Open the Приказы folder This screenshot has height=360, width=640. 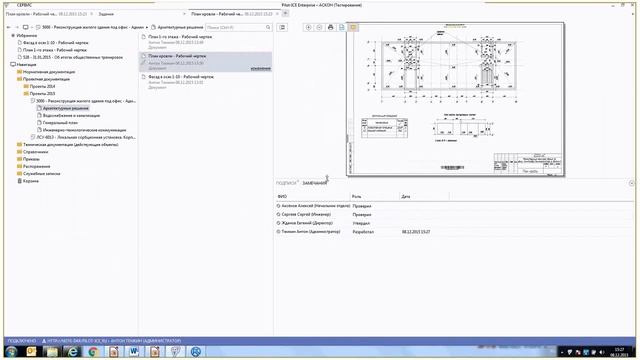[x=31, y=159]
